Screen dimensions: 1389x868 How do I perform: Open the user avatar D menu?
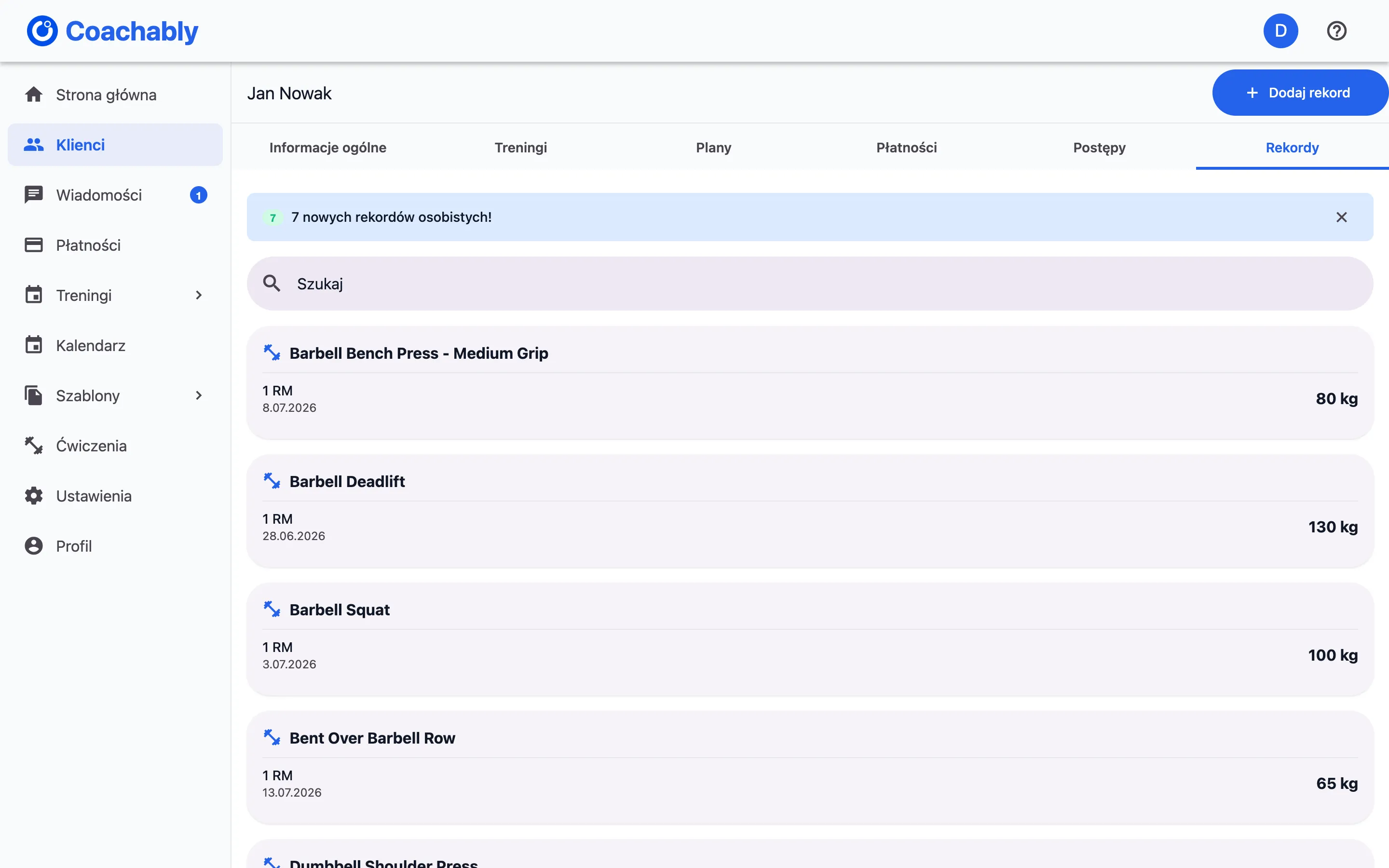(x=1280, y=31)
